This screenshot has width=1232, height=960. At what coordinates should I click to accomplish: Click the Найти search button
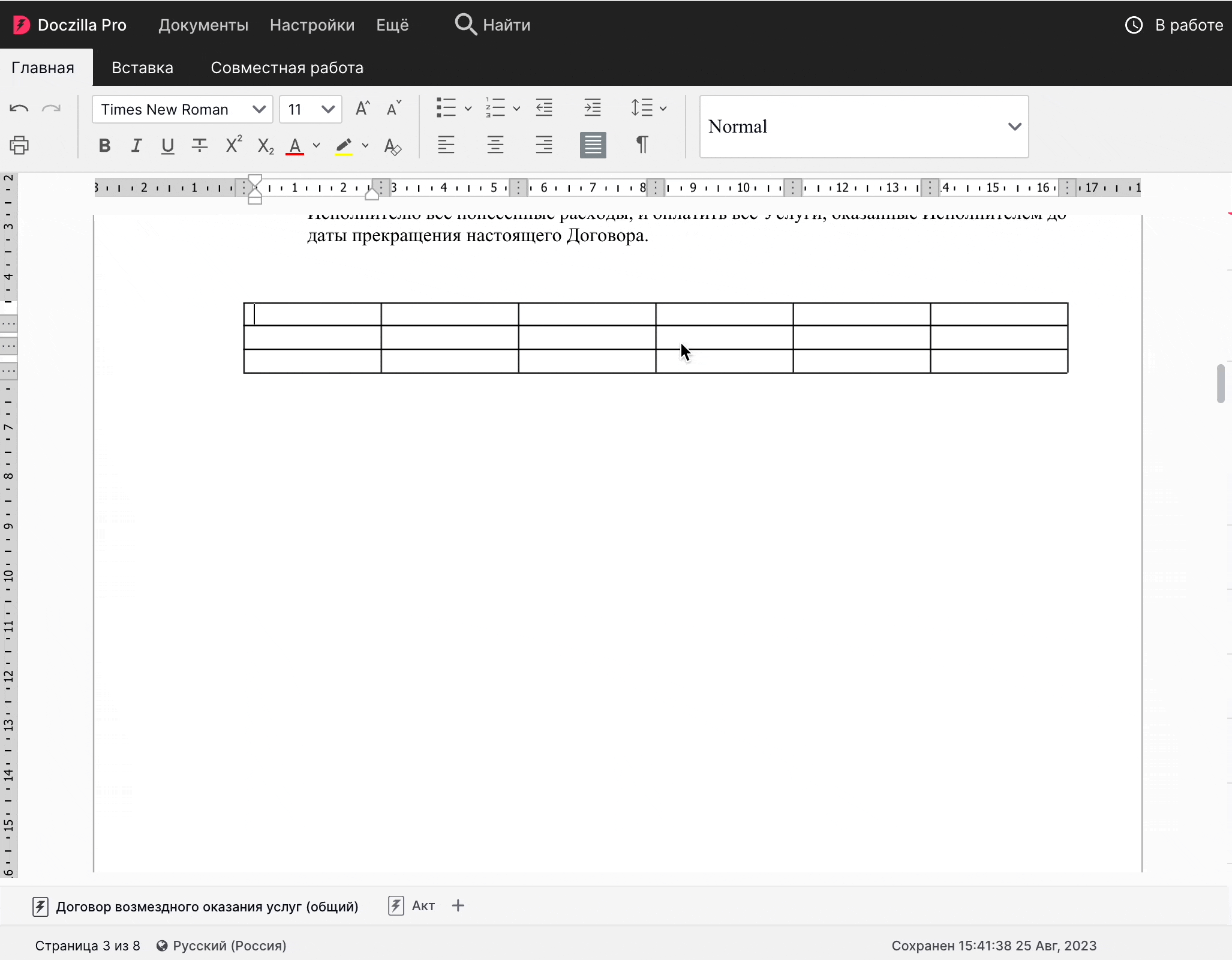(493, 25)
